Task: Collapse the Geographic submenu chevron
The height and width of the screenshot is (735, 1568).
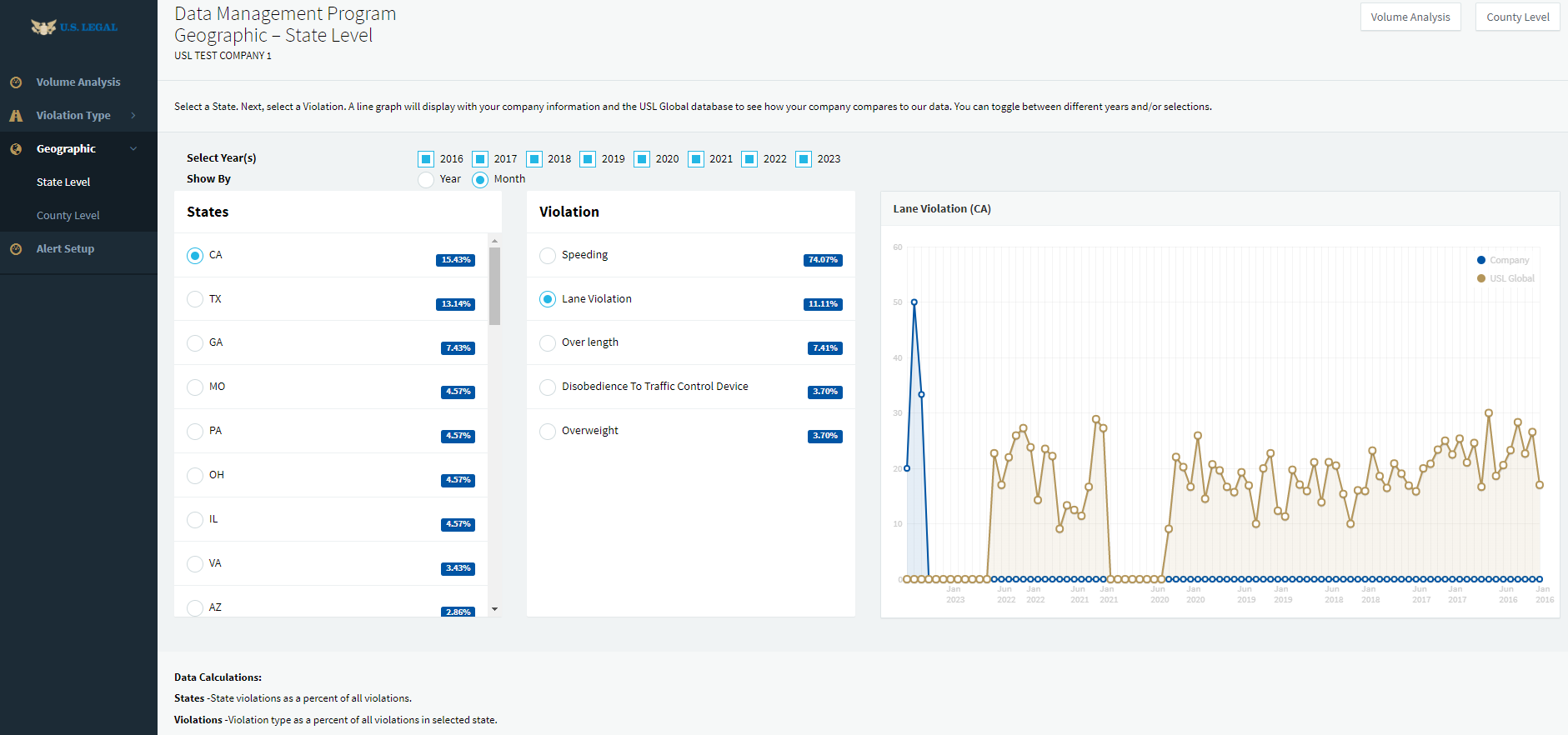Action: [x=133, y=149]
